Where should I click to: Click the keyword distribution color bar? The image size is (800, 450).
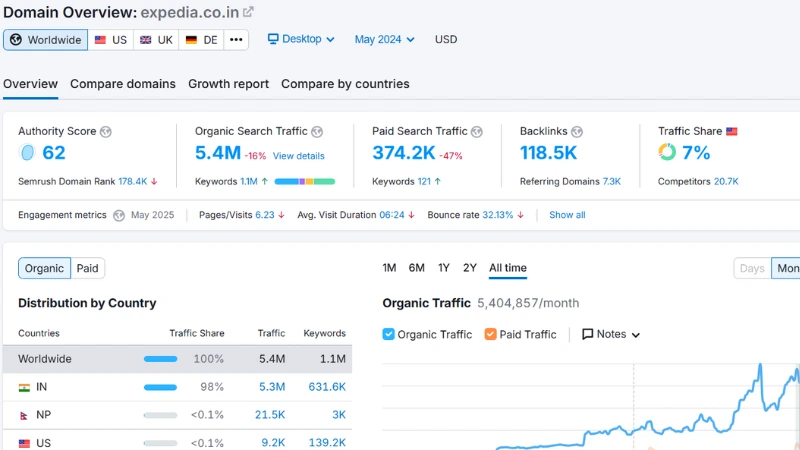[x=305, y=182]
